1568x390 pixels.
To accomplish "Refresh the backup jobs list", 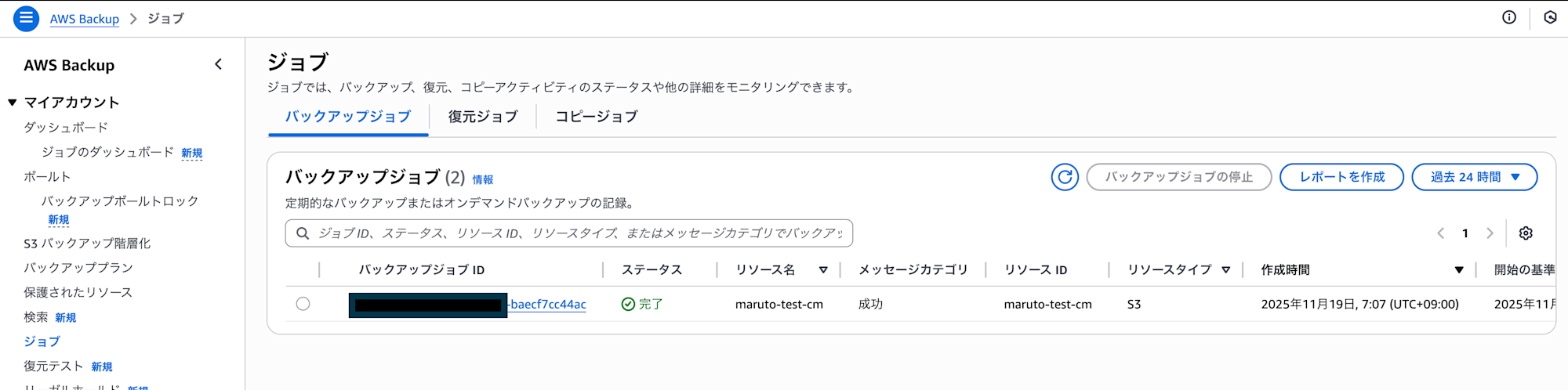I will click(1064, 177).
